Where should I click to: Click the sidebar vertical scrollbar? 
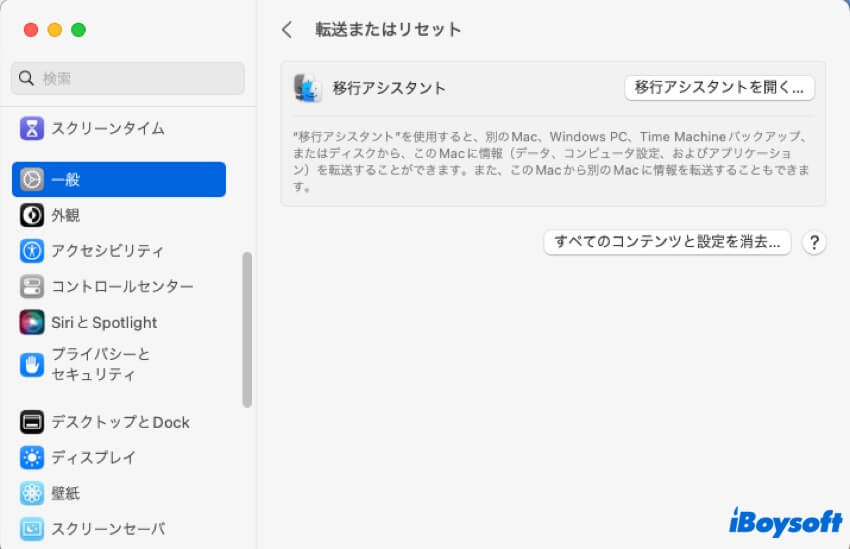[247, 330]
